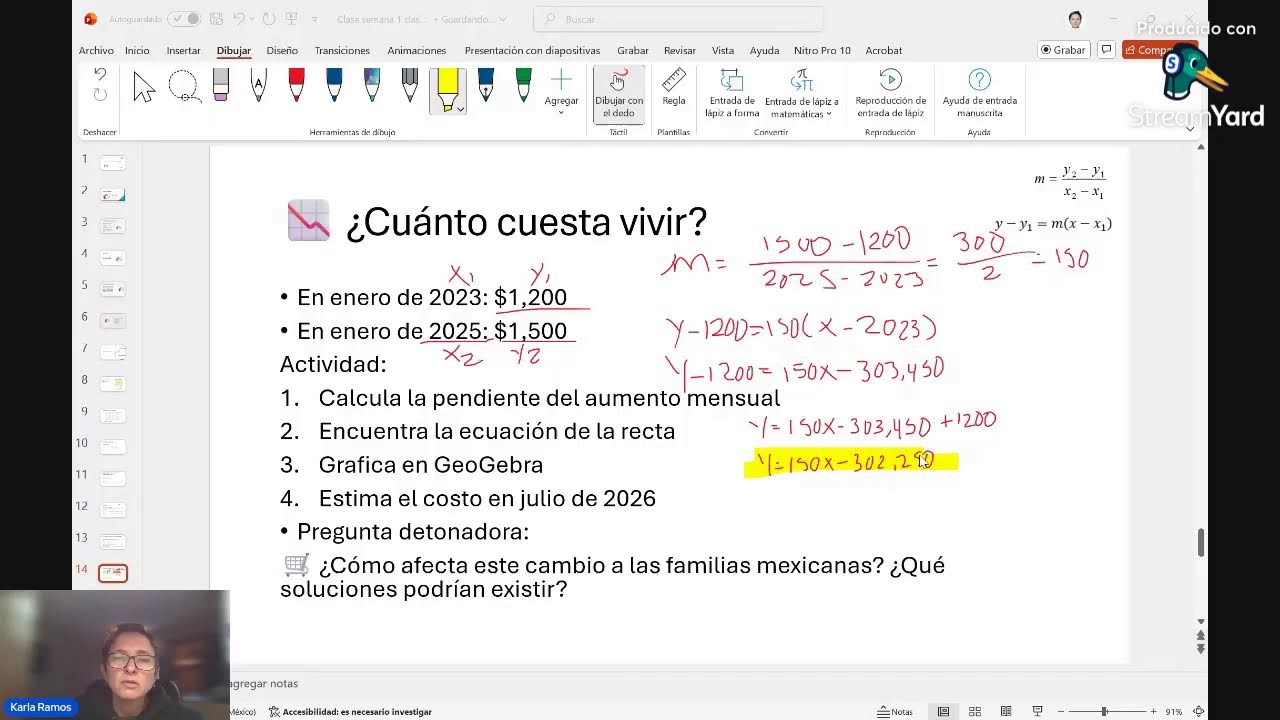Select the arrow selection tool
The width and height of the screenshot is (1280, 720).
coord(144,88)
